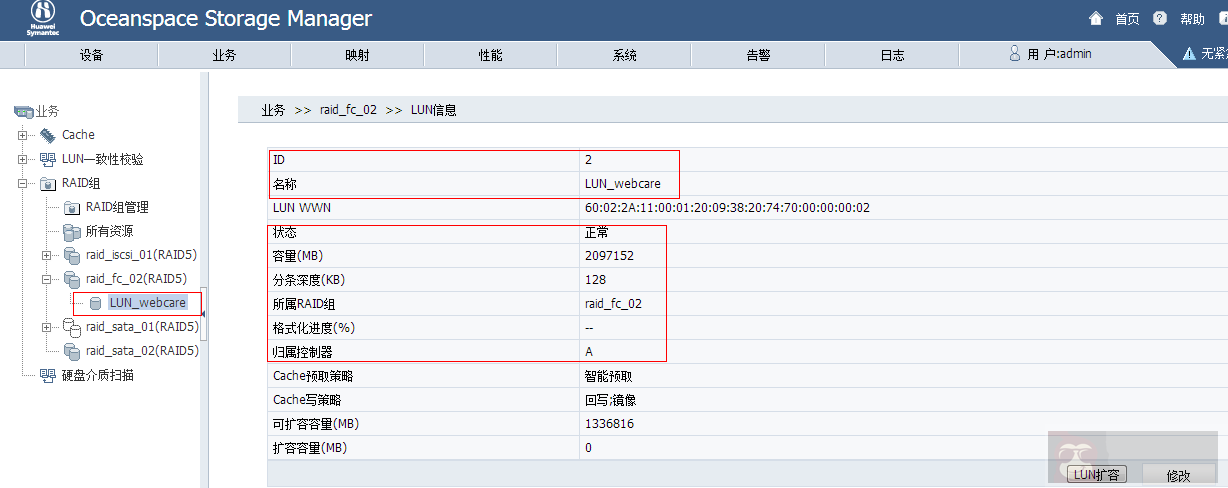Click the 用户:admin label

coord(1060,54)
